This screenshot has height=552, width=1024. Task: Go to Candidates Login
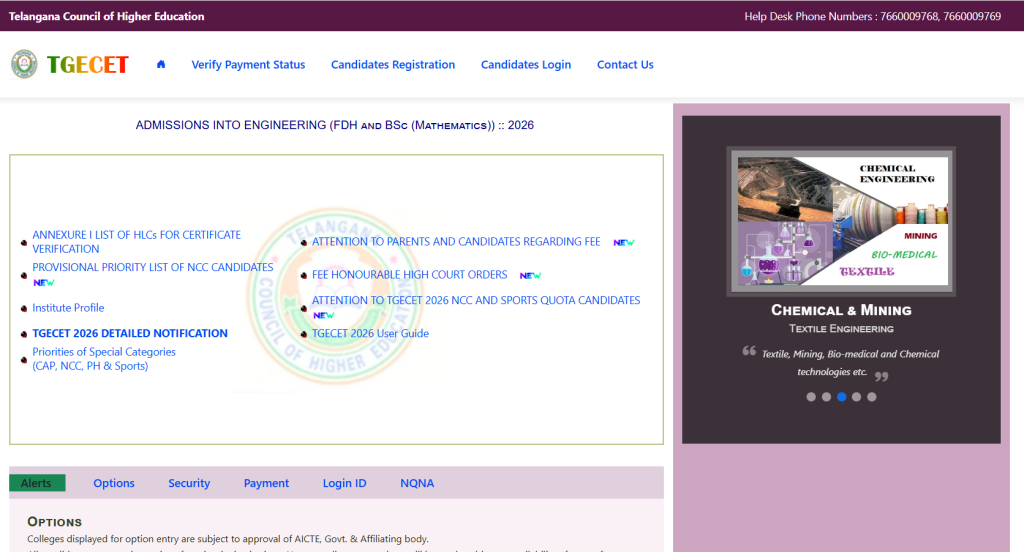(526, 65)
